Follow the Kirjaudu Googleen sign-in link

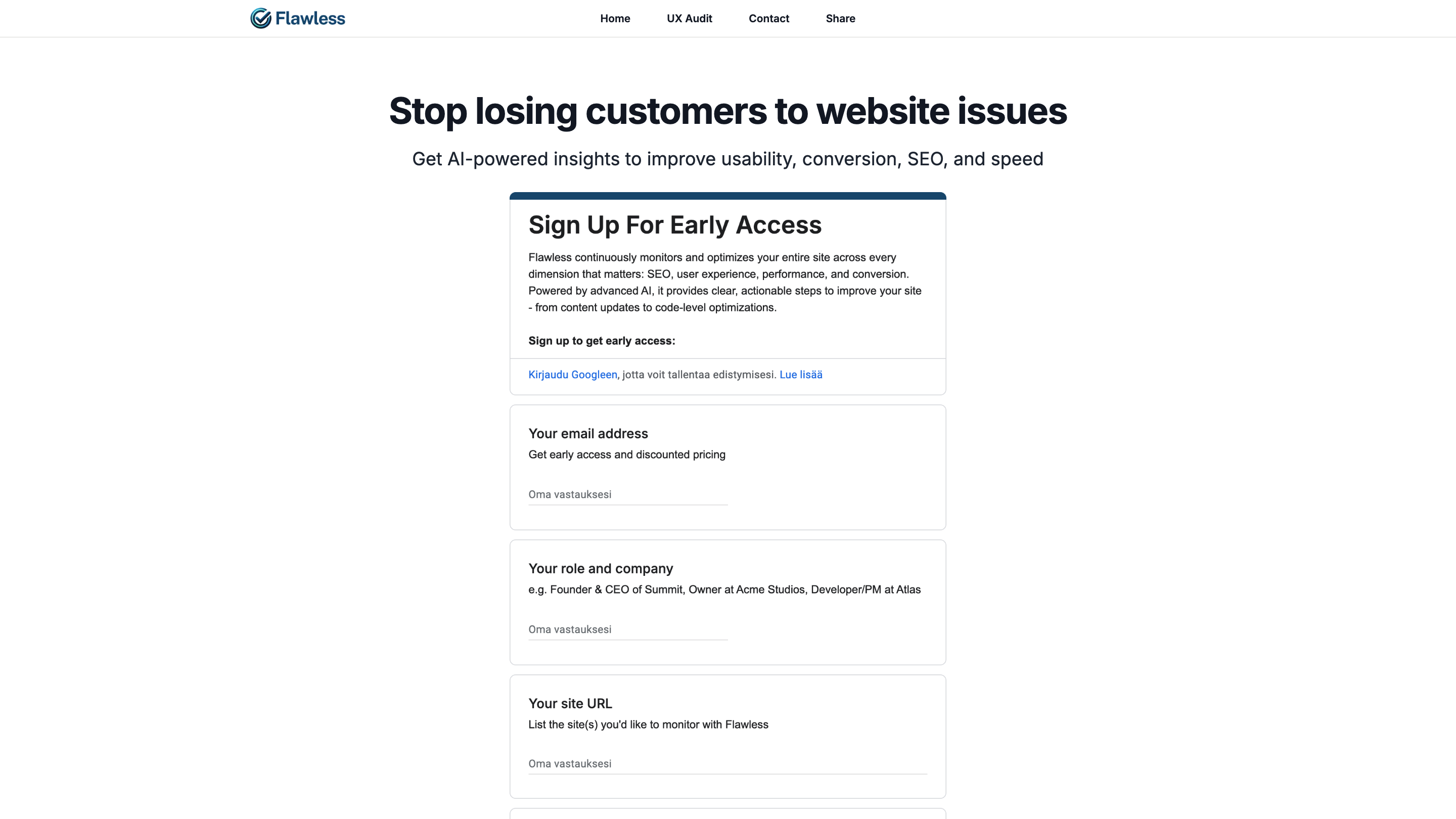point(573,375)
